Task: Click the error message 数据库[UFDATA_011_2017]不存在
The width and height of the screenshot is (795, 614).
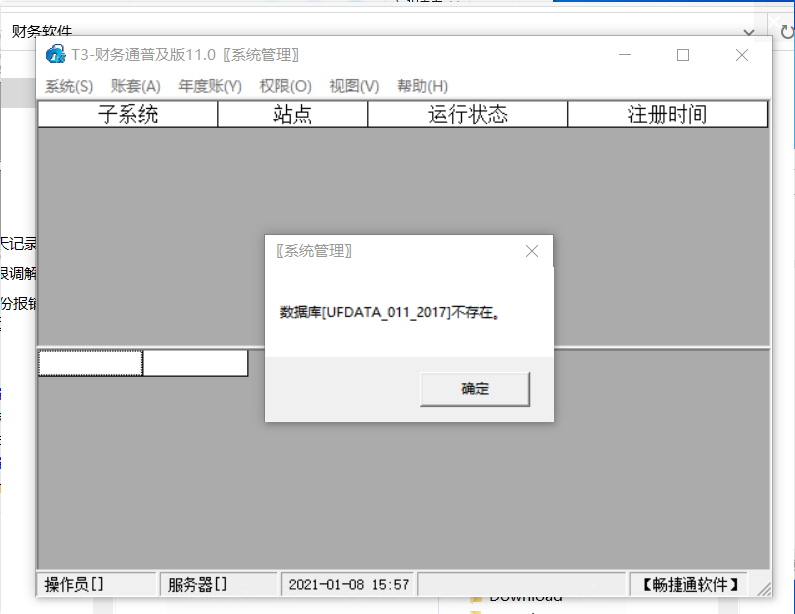Action: coord(390,312)
